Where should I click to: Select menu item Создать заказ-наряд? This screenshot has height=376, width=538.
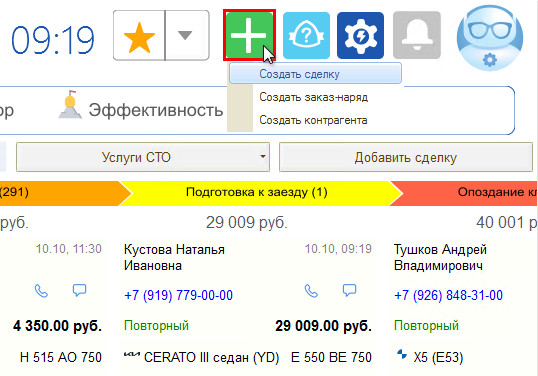[314, 97]
